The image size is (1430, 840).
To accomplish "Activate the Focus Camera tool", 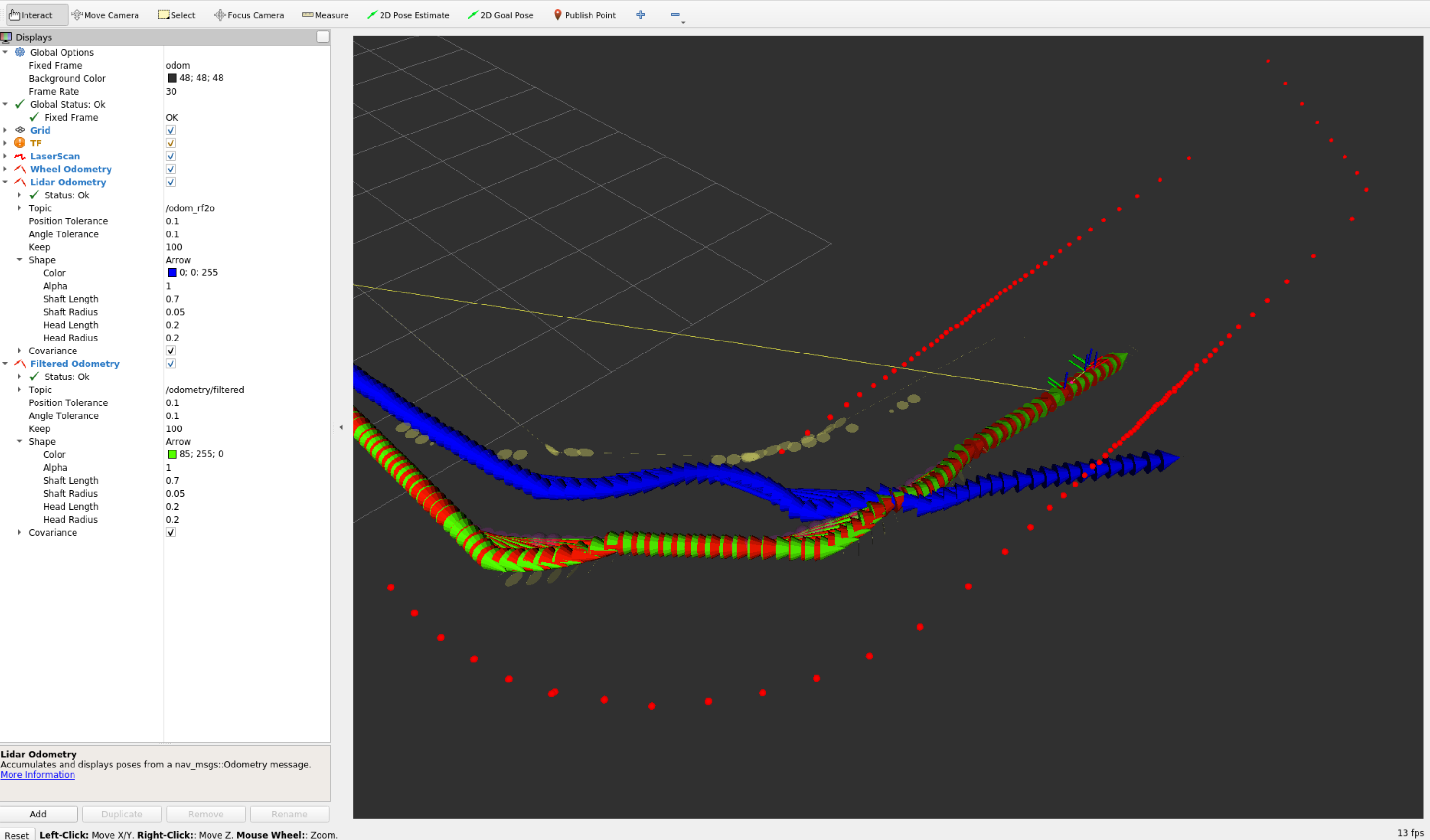I will coord(248,15).
